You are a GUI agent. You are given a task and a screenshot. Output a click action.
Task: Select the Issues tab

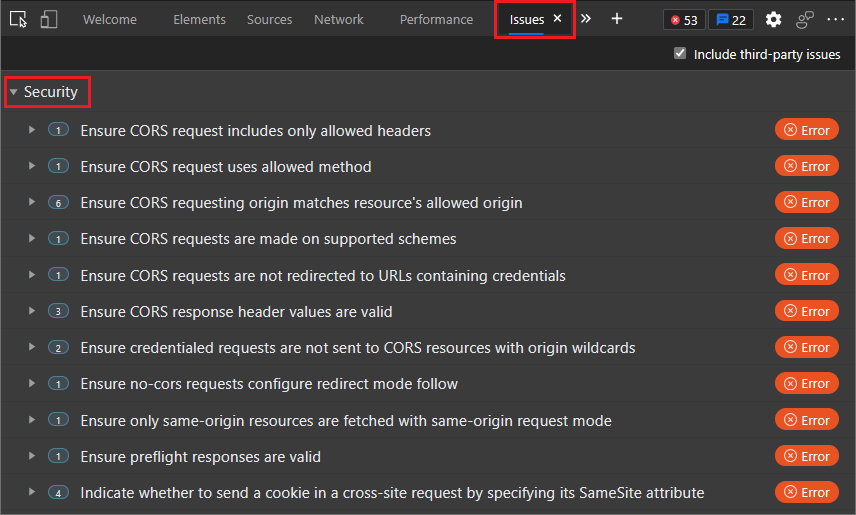coord(526,20)
